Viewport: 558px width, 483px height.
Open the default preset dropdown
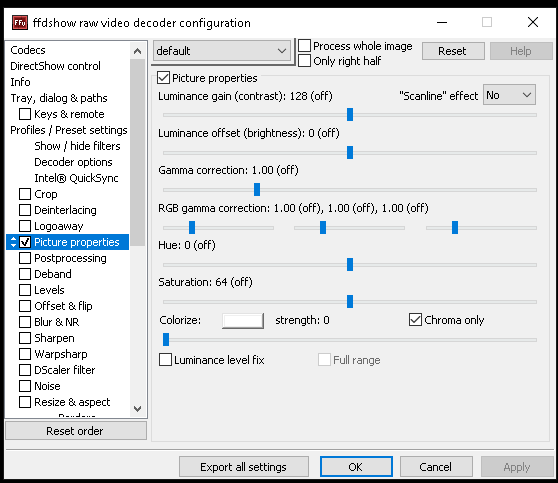pyautogui.click(x=222, y=51)
